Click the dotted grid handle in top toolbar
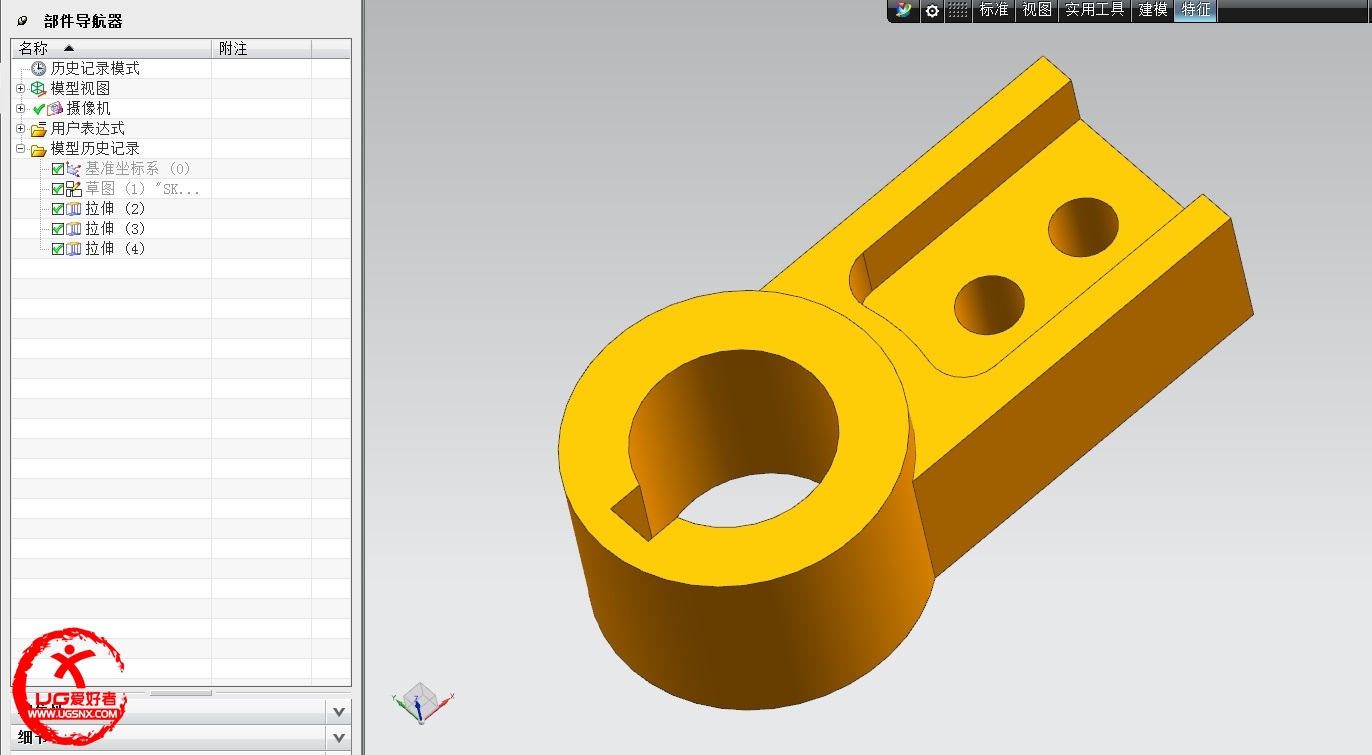 pos(958,10)
